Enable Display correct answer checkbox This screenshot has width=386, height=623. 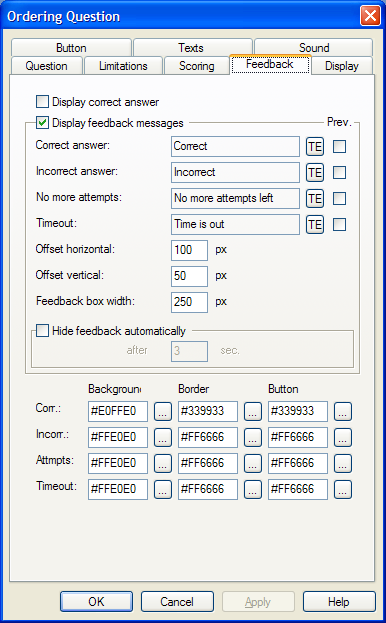(x=42, y=102)
